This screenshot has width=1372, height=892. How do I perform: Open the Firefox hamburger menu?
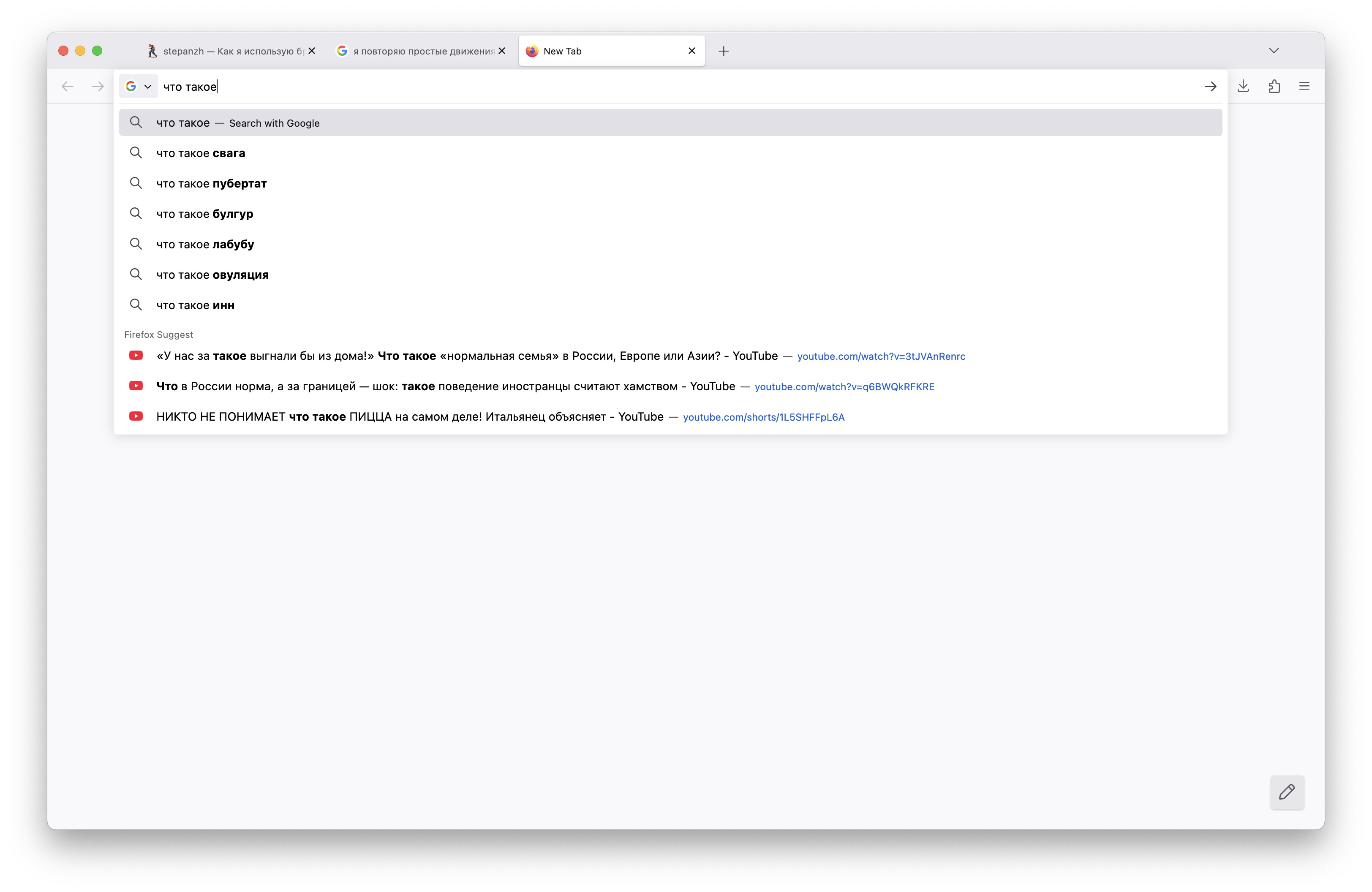[x=1304, y=87]
